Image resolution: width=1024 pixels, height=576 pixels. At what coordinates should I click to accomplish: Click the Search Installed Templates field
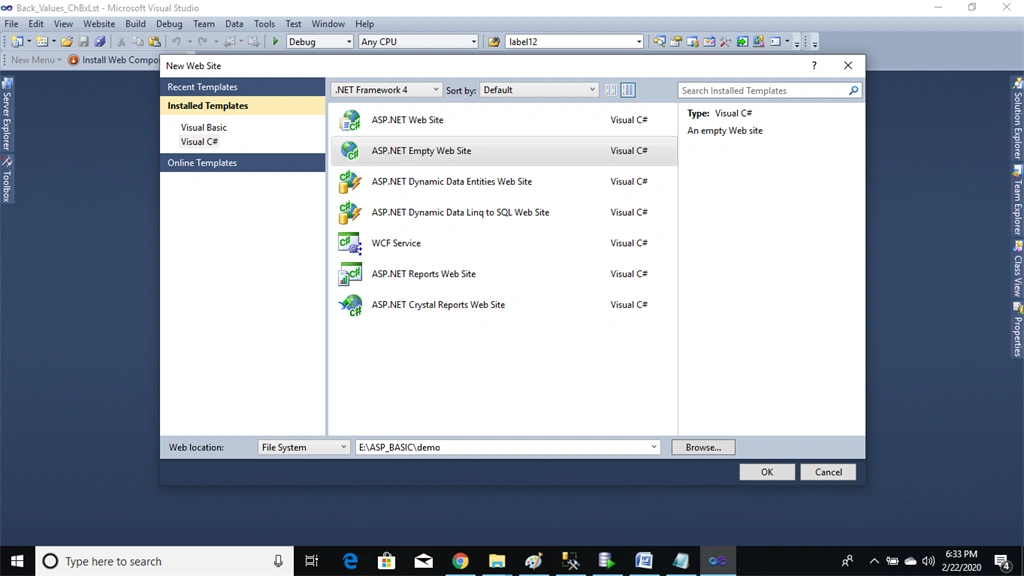[763, 91]
